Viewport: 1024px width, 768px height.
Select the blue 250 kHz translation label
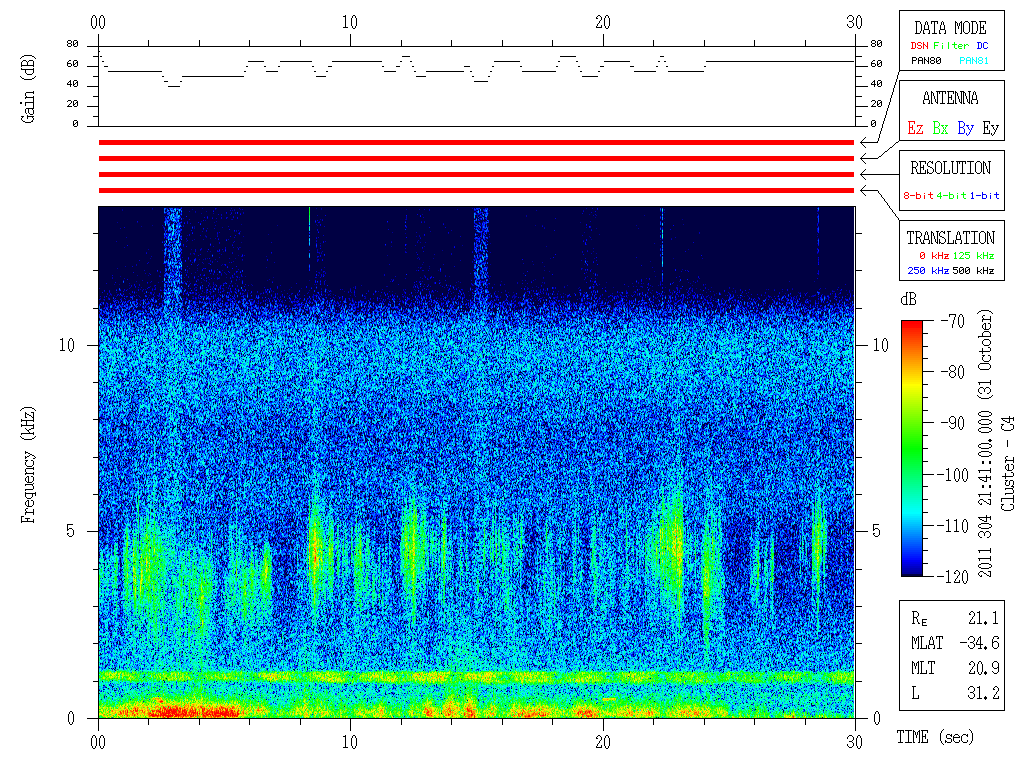[928, 270]
